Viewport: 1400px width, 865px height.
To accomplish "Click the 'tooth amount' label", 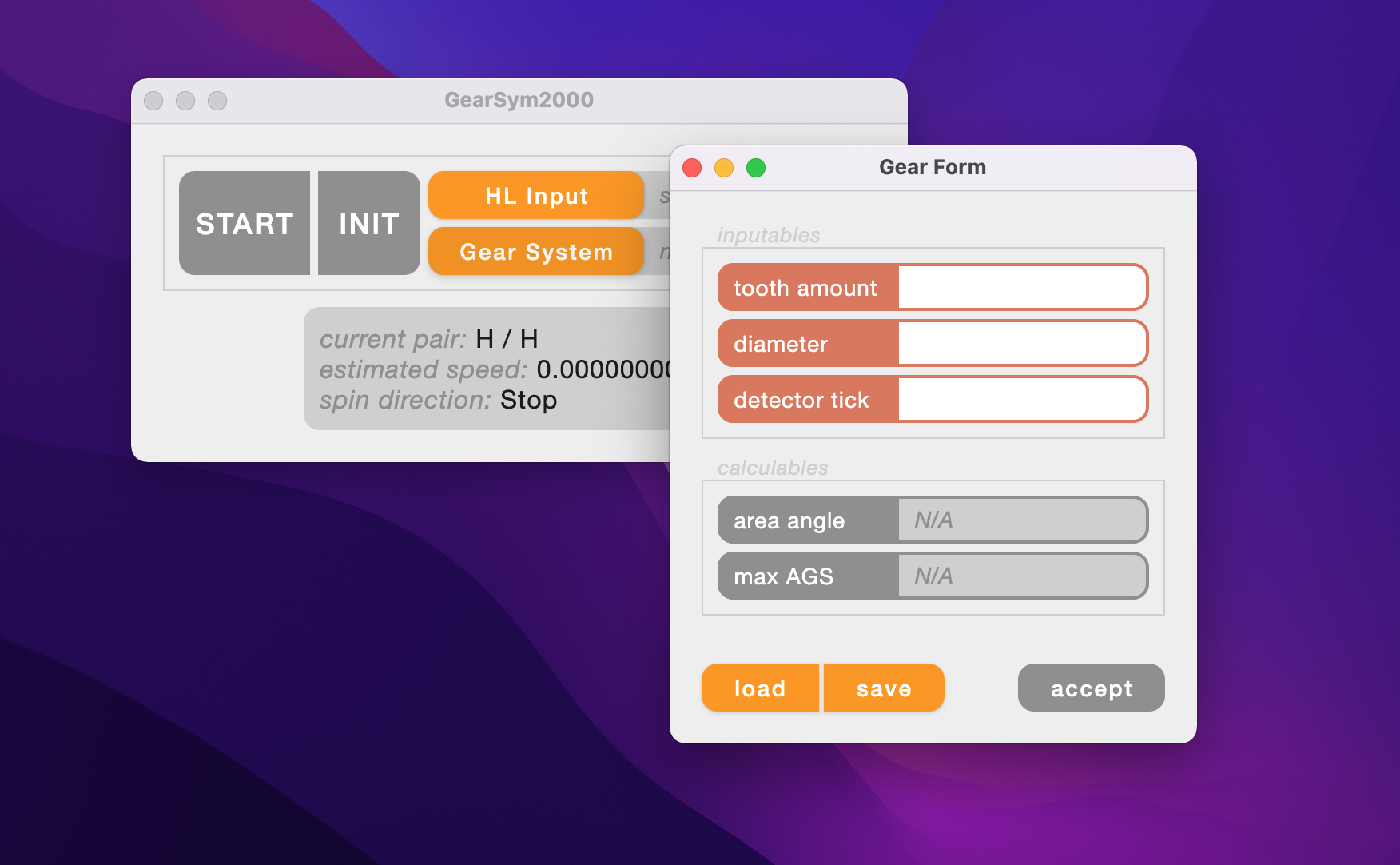I will coord(805,288).
